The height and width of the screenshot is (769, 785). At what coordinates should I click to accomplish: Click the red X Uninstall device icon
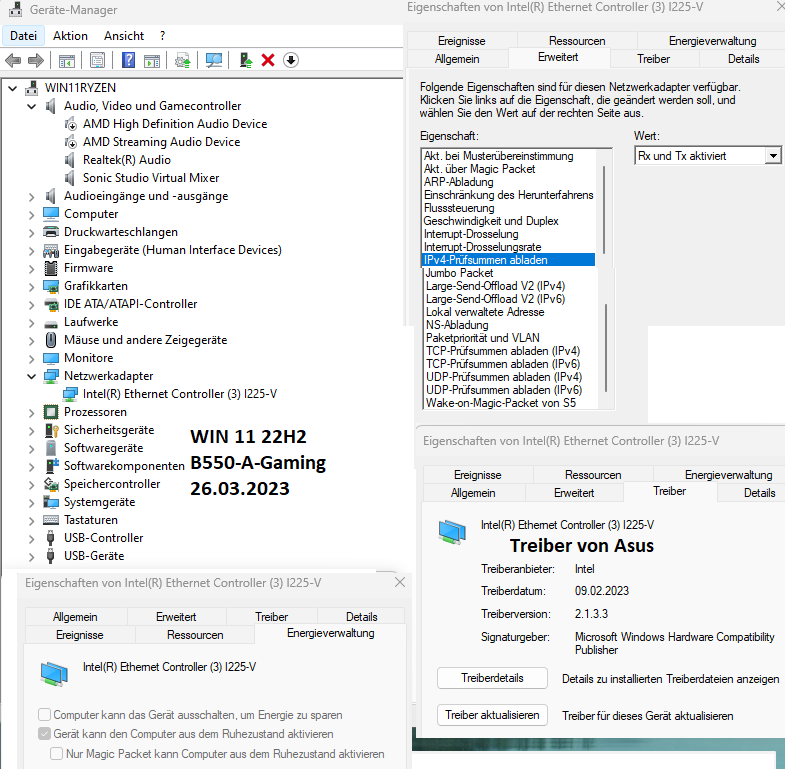(268, 61)
